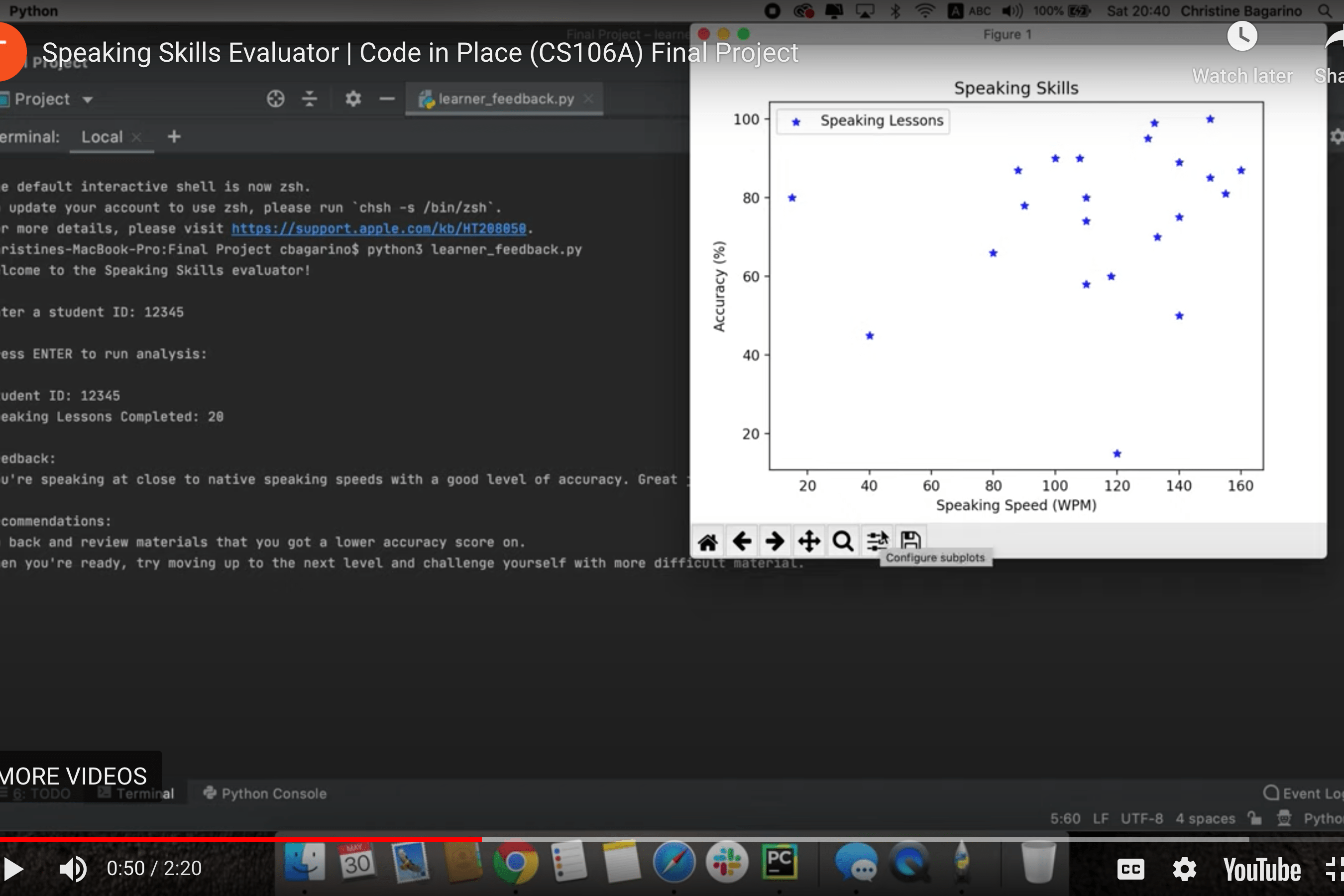The height and width of the screenshot is (896, 1344).
Task: Open Spotlight search in menu bar
Action: coord(1325,11)
